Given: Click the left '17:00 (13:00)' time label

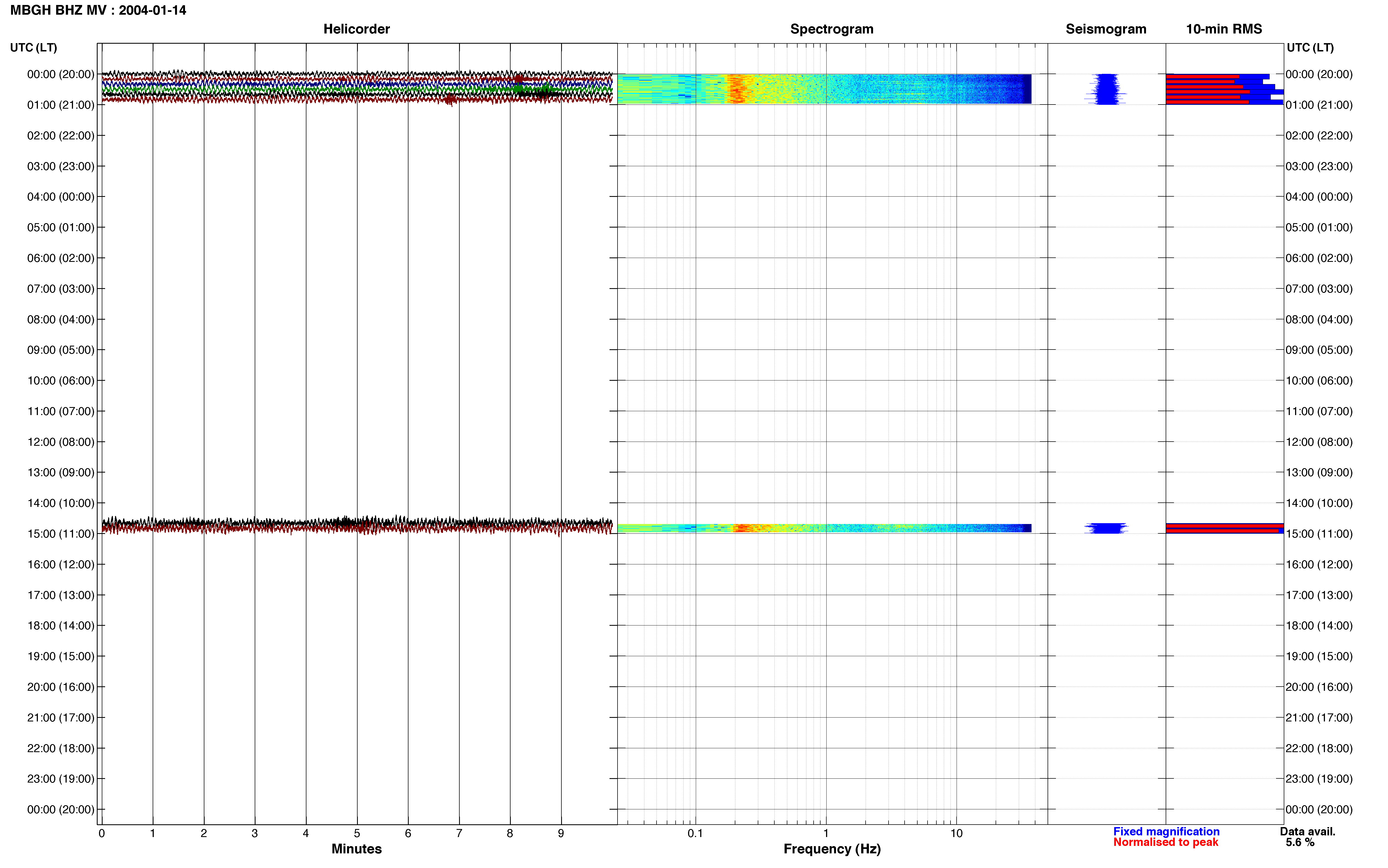Looking at the screenshot, I should pyautogui.click(x=60, y=595).
